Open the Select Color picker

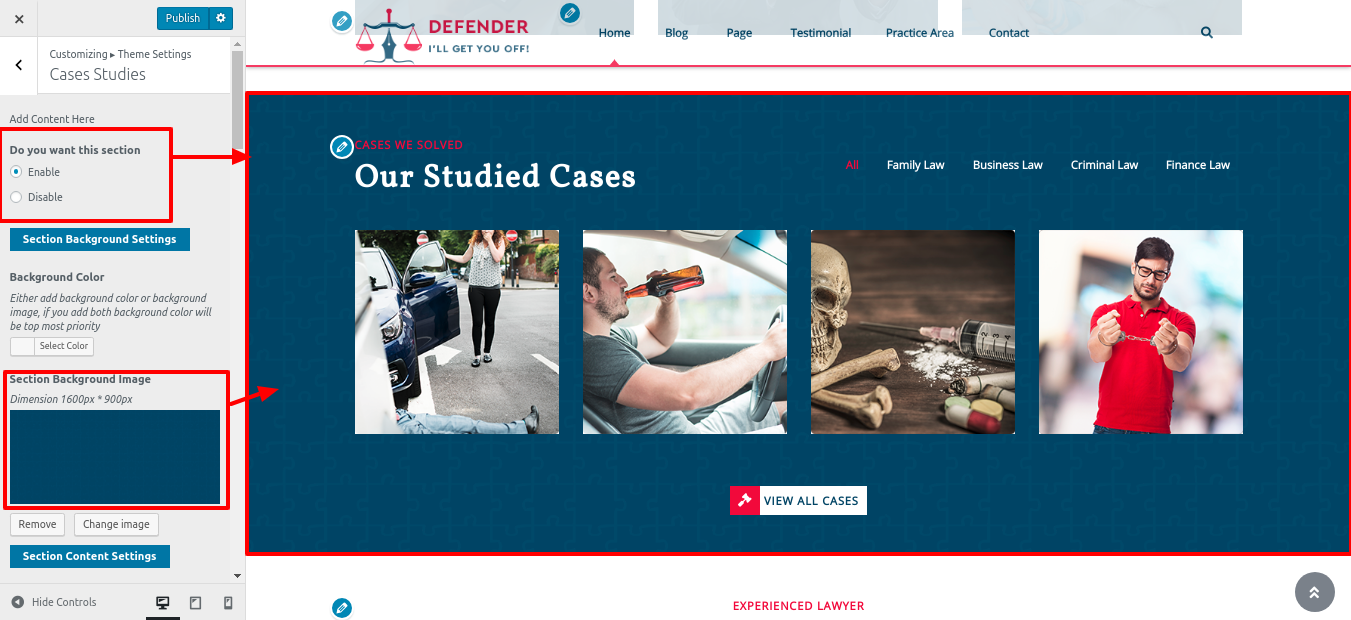pos(52,346)
